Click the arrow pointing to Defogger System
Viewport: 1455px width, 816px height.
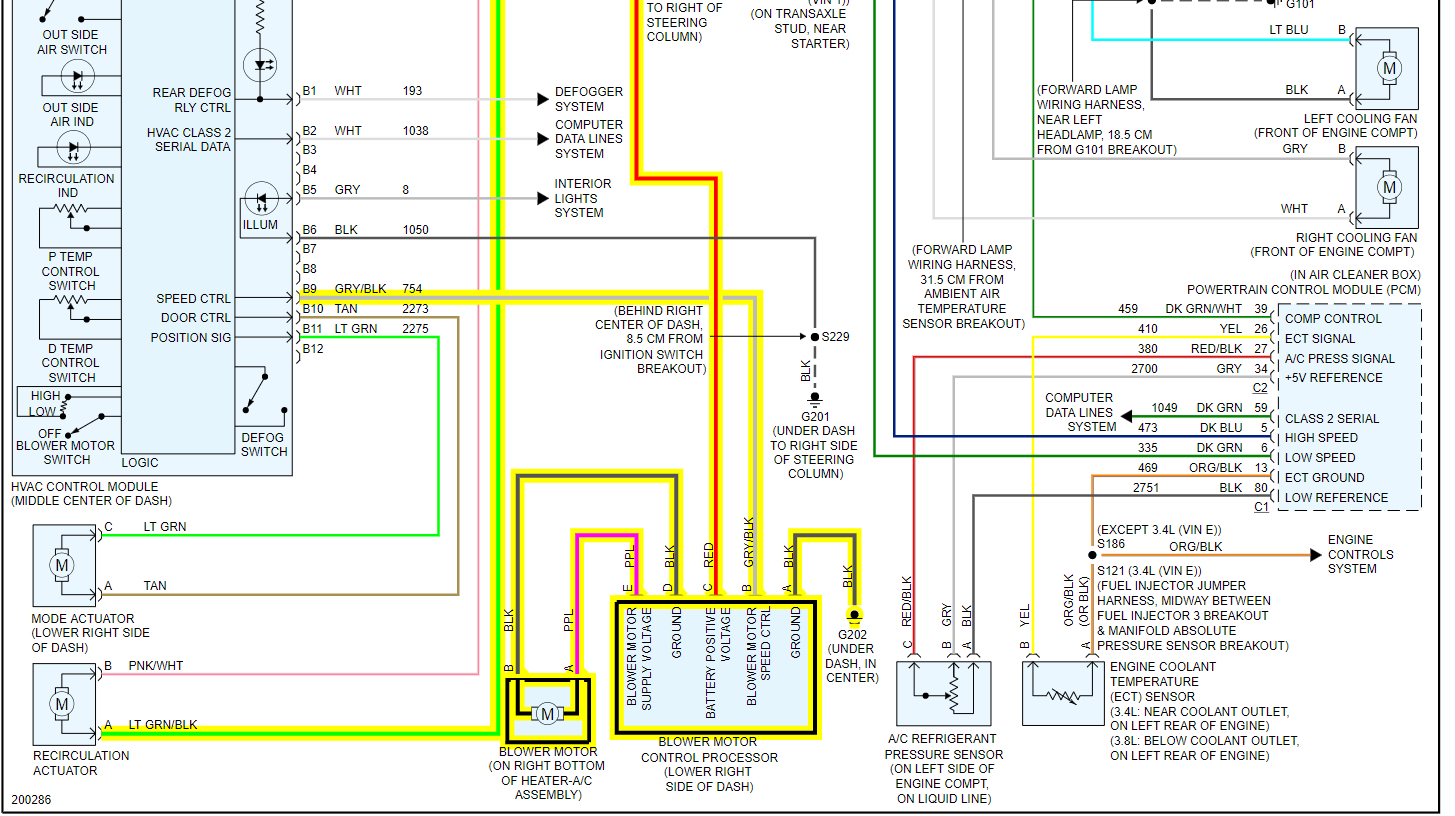(544, 99)
